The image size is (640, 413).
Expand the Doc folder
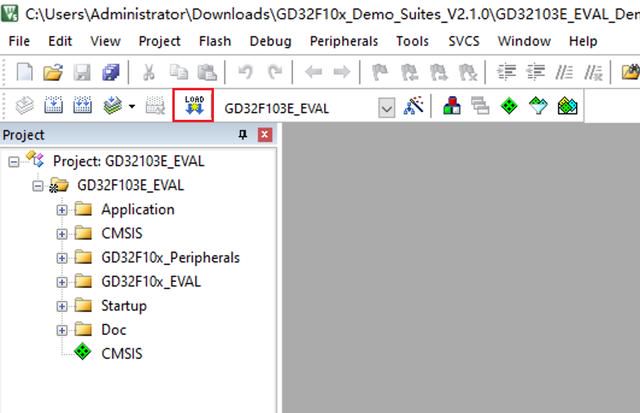[62, 330]
